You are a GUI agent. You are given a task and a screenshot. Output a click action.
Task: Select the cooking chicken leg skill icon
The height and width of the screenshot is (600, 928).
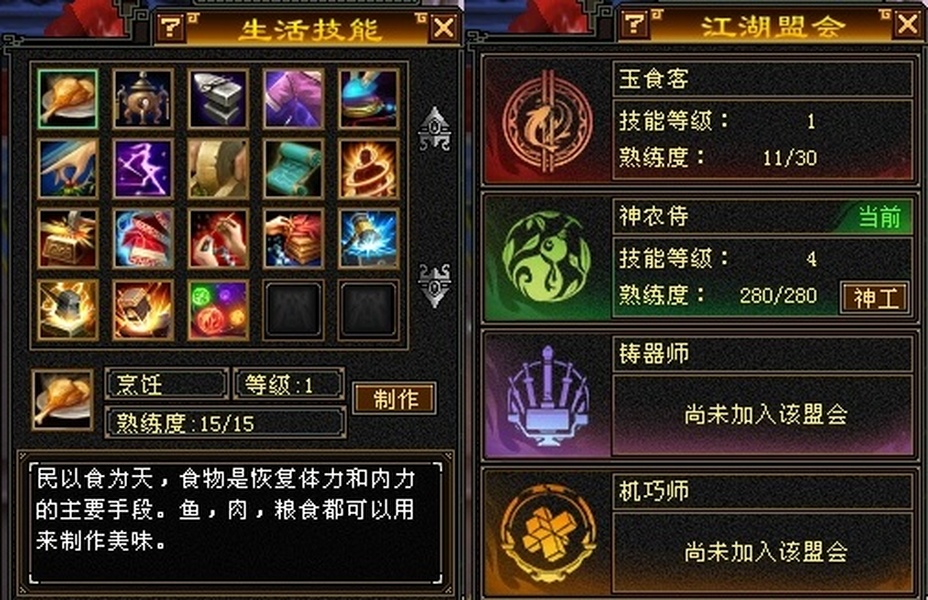pos(67,99)
